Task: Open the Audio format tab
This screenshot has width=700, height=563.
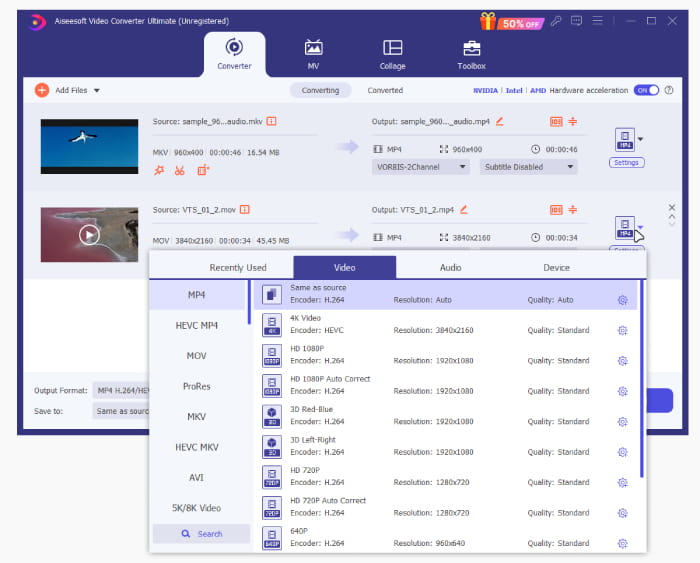Action: point(450,267)
